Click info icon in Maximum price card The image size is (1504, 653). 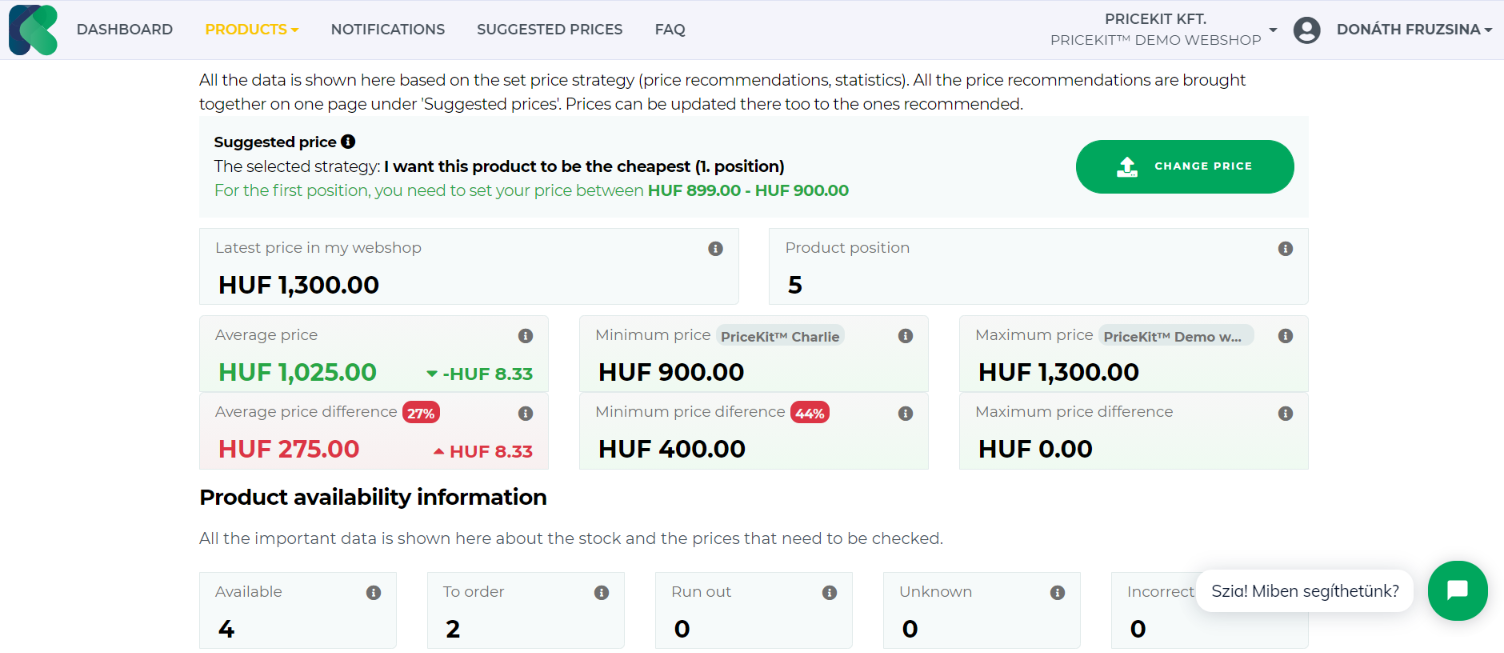point(1285,336)
